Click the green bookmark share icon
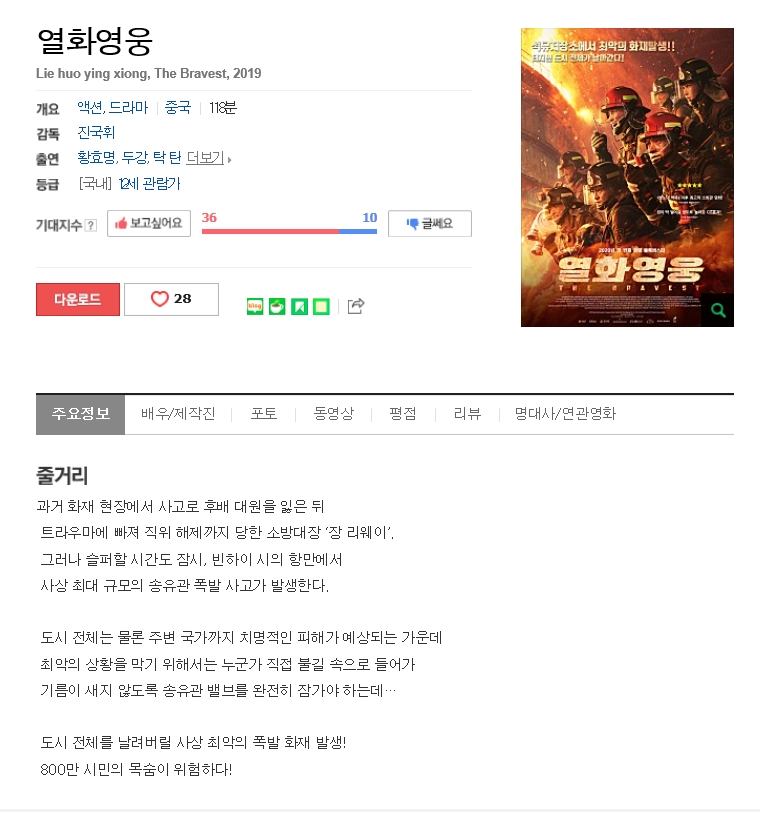 coord(299,306)
